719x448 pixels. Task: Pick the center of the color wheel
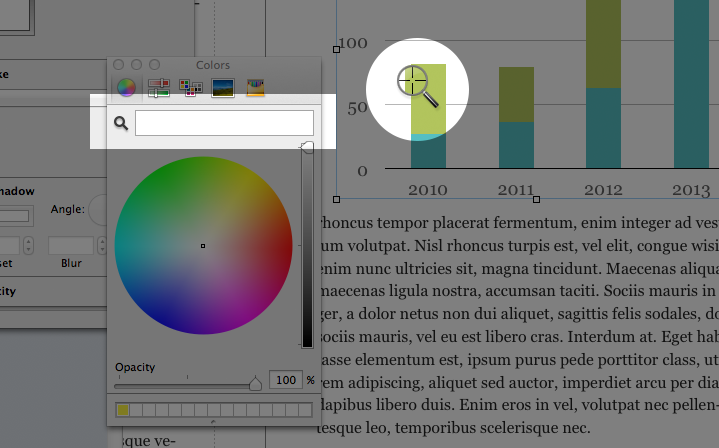point(203,245)
